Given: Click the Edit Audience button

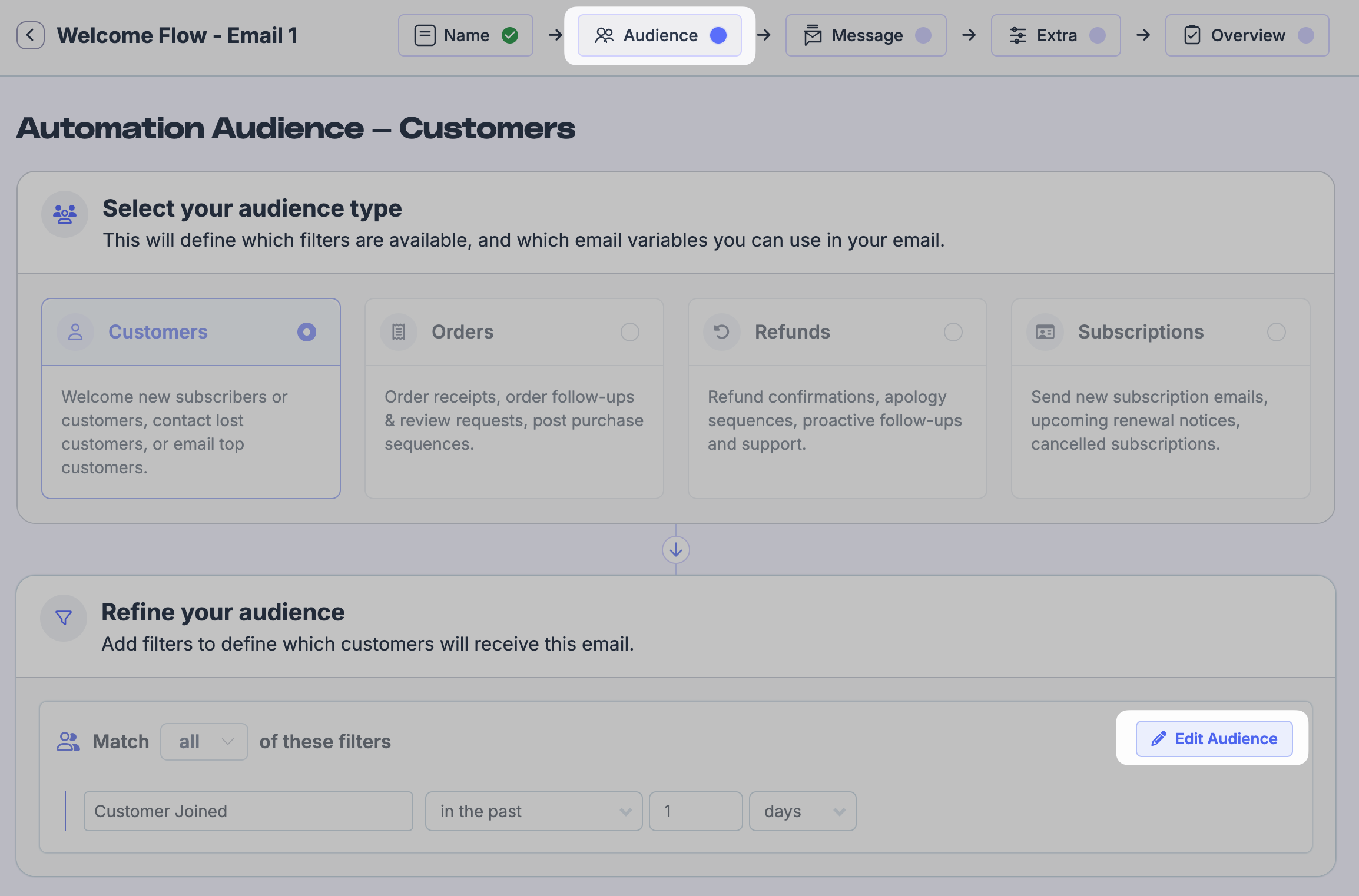Looking at the screenshot, I should coord(1214,739).
